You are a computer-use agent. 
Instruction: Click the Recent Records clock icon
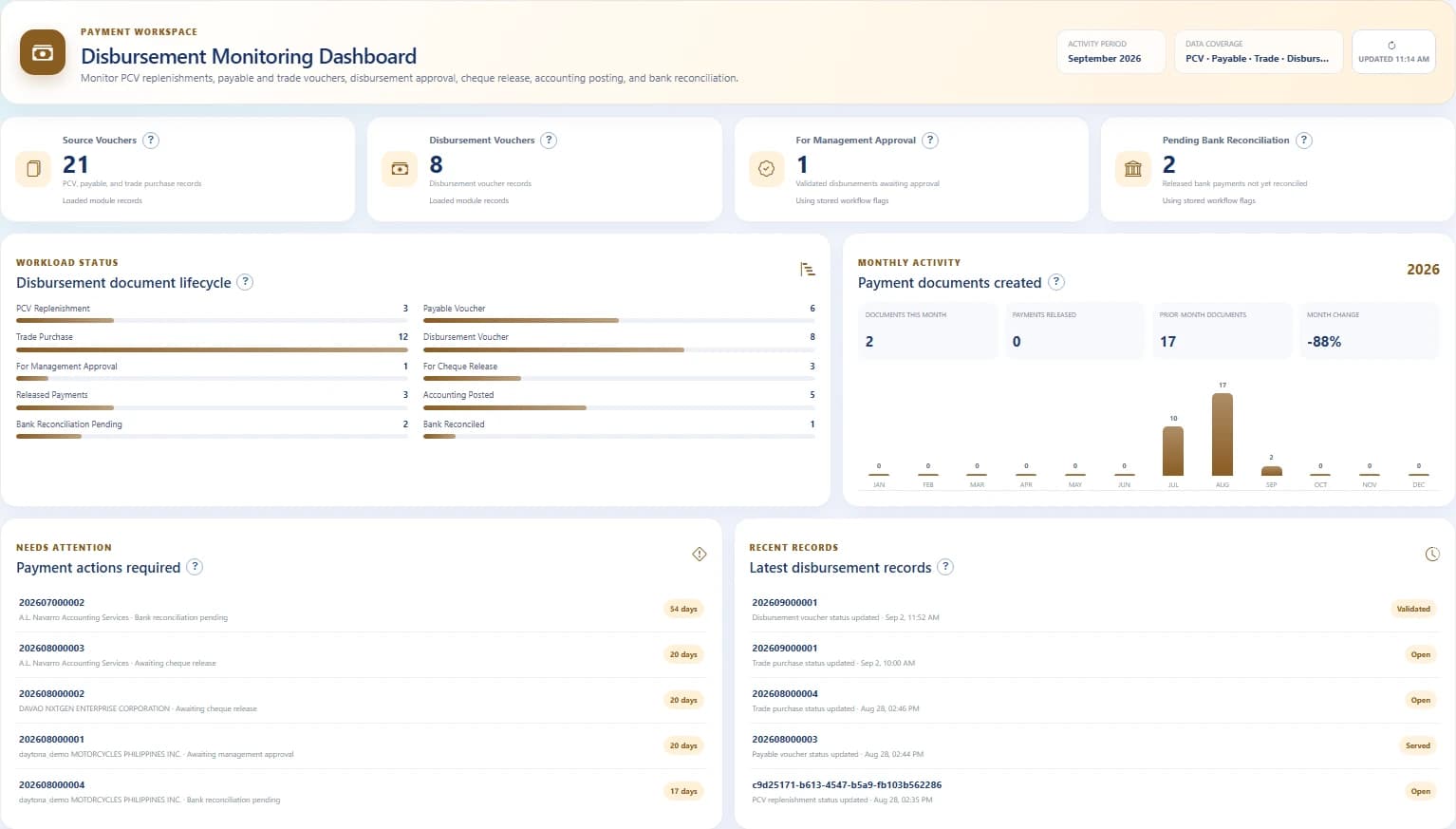[1432, 554]
